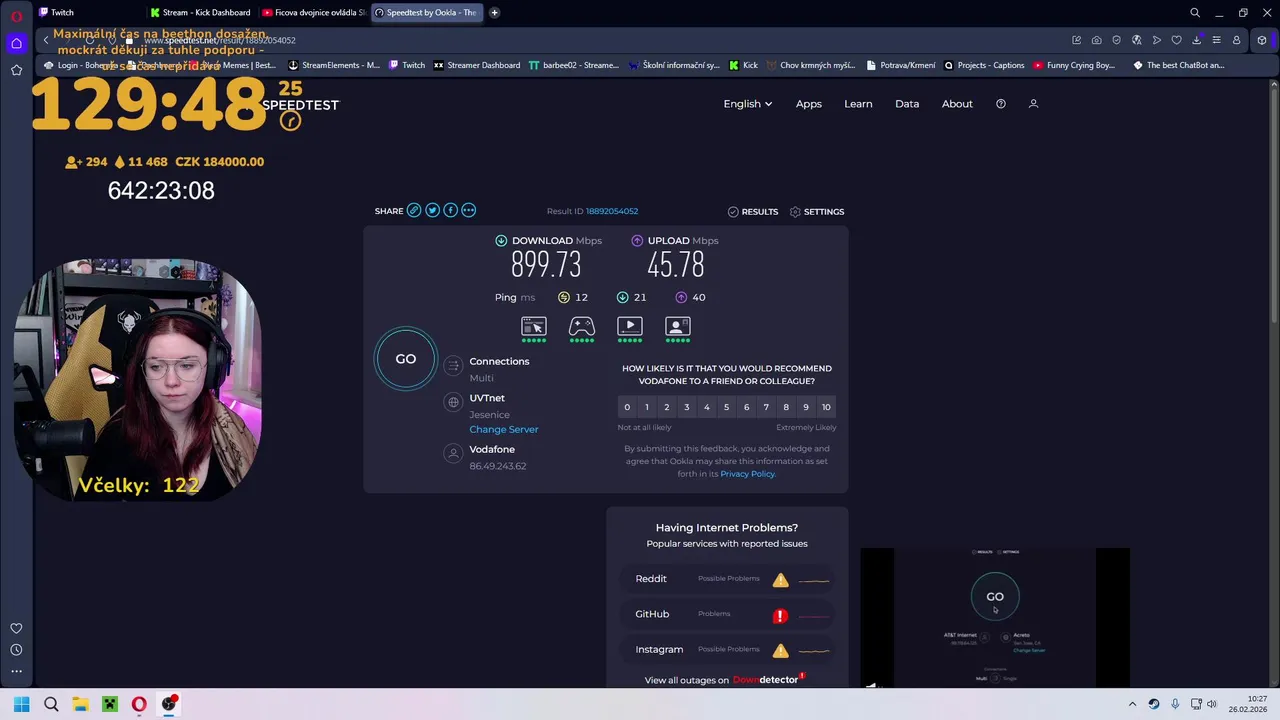Viewport: 1280px width, 720px height.
Task: Open Windows taskbar search
Action: pyautogui.click(x=51, y=704)
